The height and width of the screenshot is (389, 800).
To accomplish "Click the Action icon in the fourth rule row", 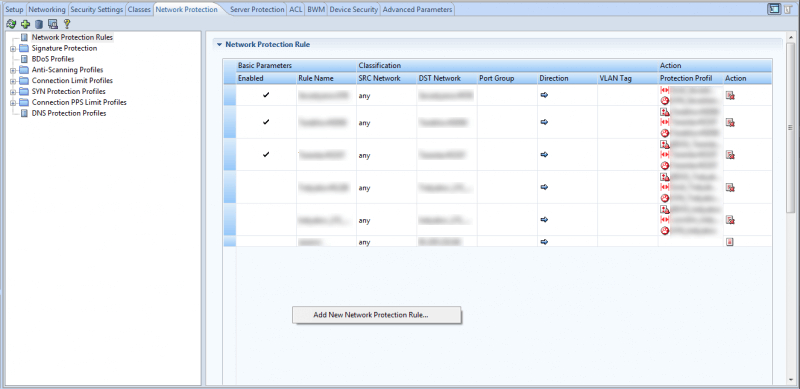I will coord(730,187).
